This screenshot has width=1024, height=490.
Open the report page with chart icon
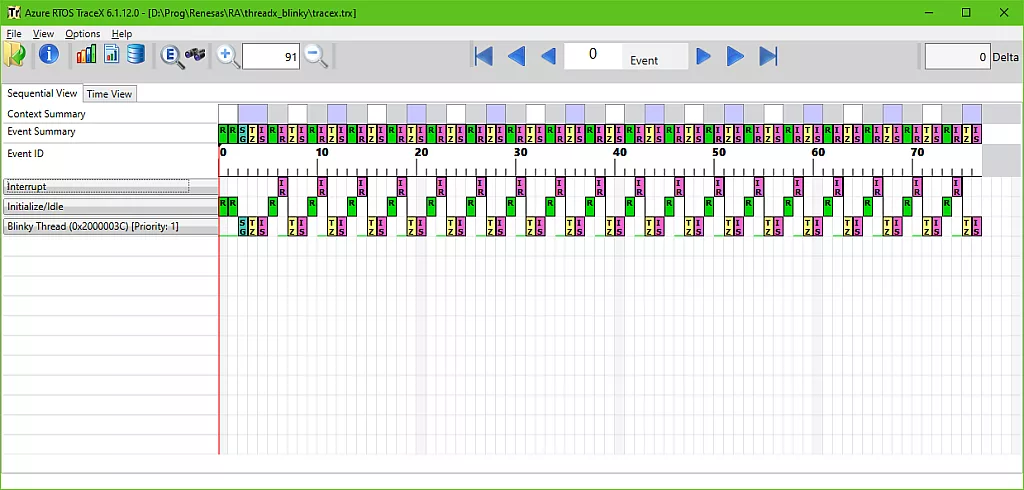(x=112, y=55)
